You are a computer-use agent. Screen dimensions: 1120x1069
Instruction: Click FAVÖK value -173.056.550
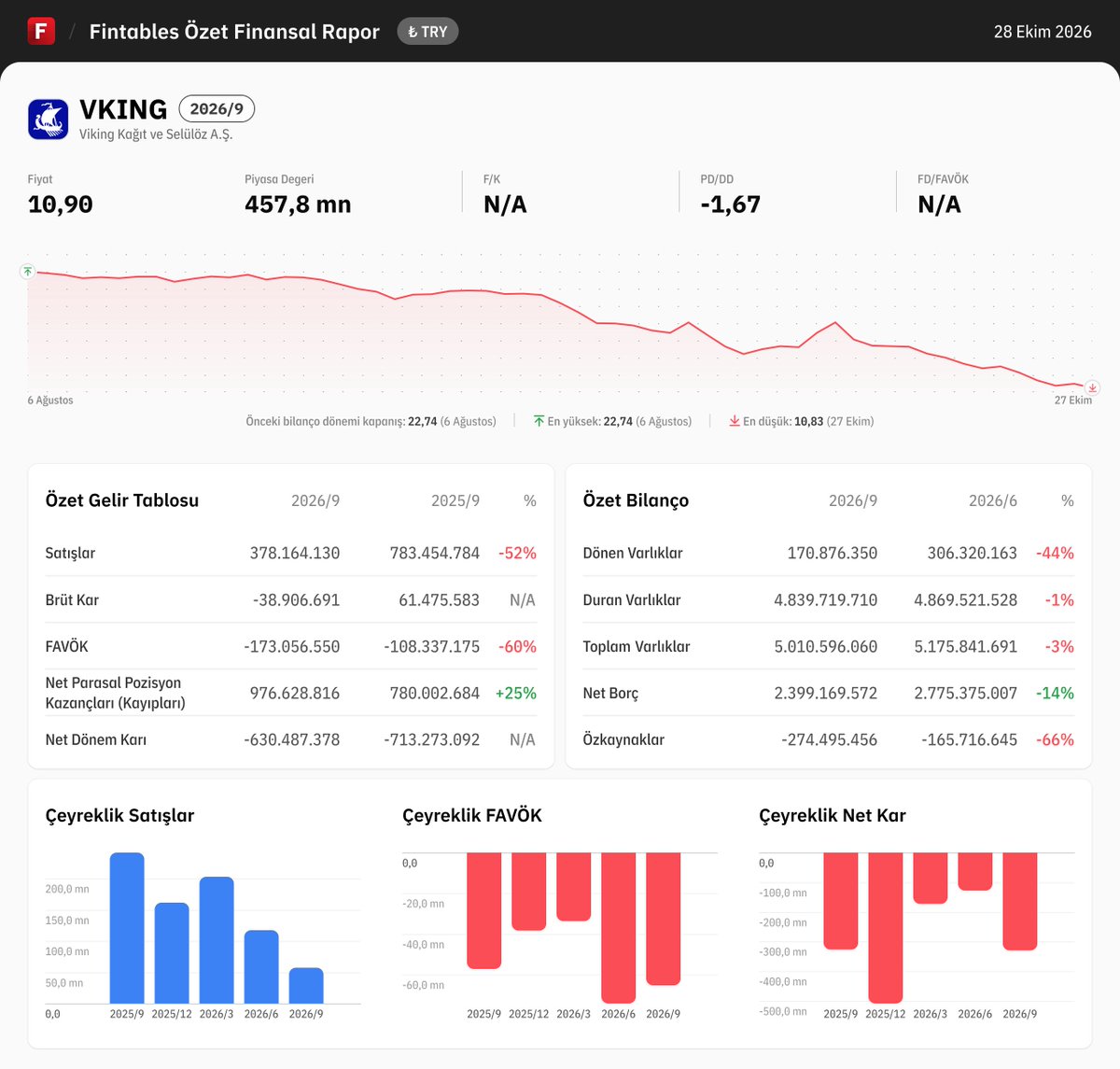click(292, 646)
